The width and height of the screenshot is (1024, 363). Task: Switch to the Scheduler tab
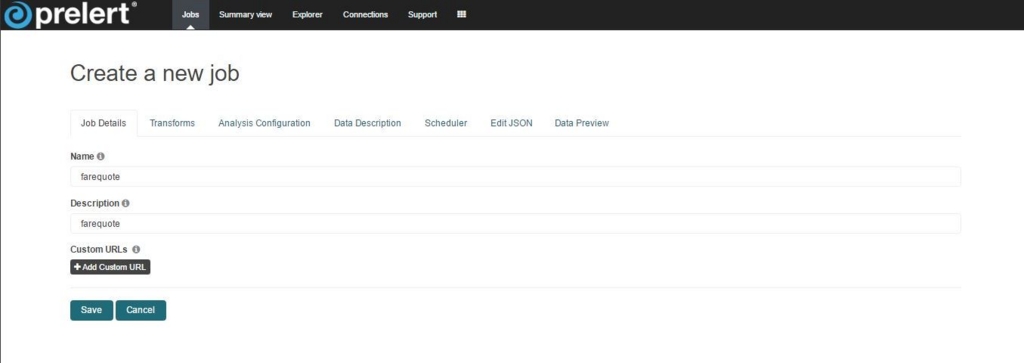coord(446,123)
